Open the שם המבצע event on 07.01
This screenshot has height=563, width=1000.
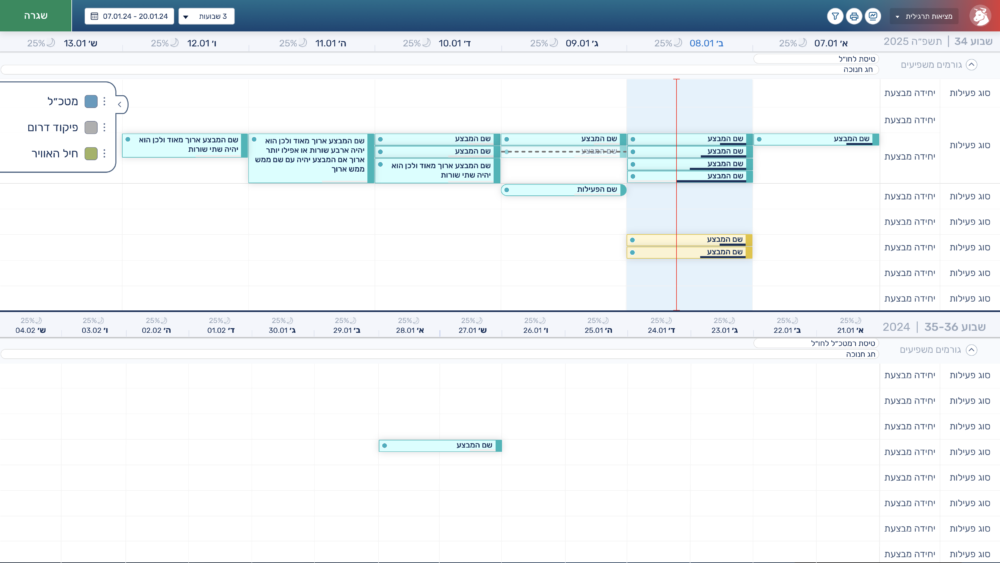(x=817, y=139)
